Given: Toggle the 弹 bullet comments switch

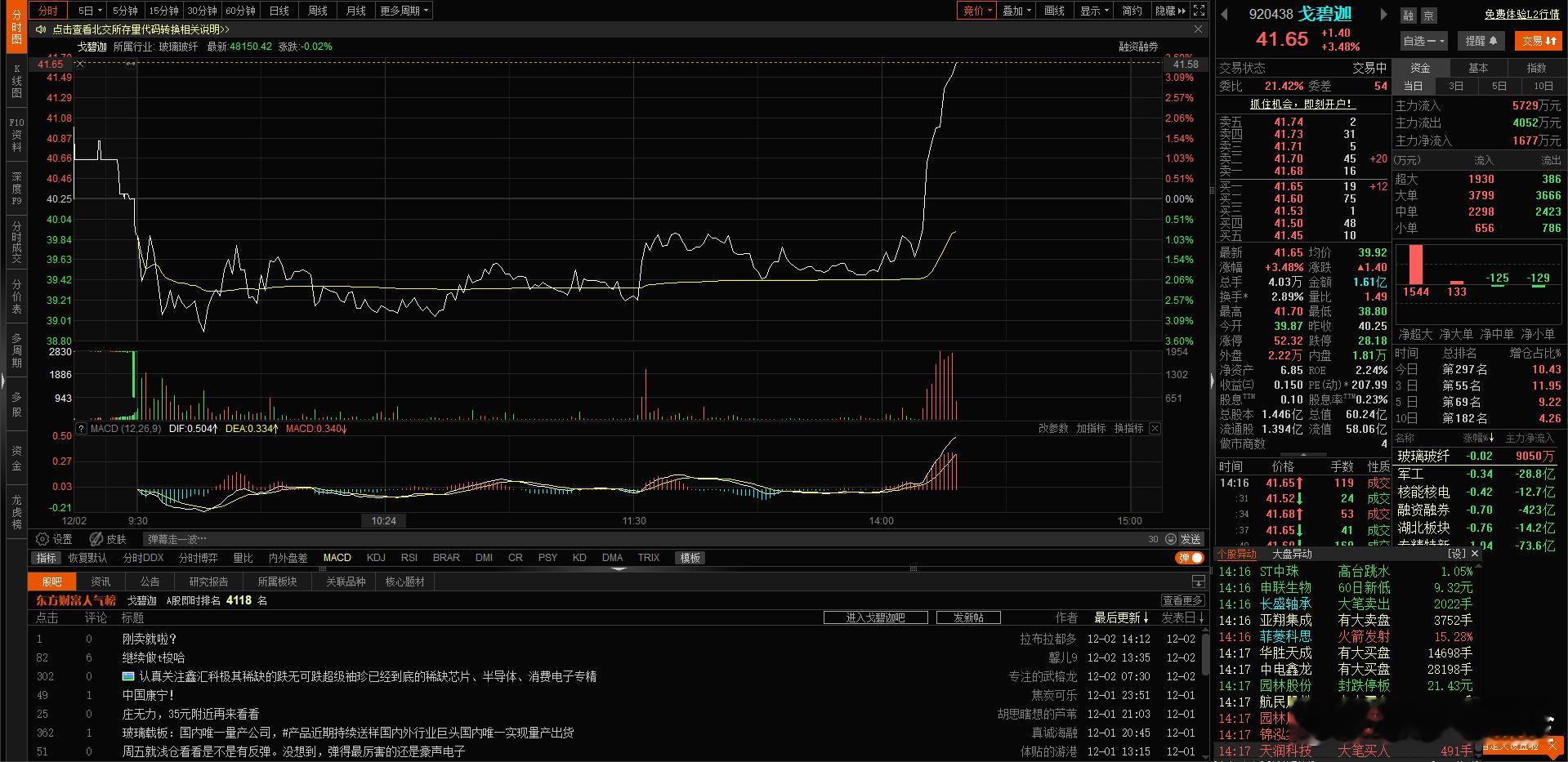Looking at the screenshot, I should pyautogui.click(x=1190, y=558).
